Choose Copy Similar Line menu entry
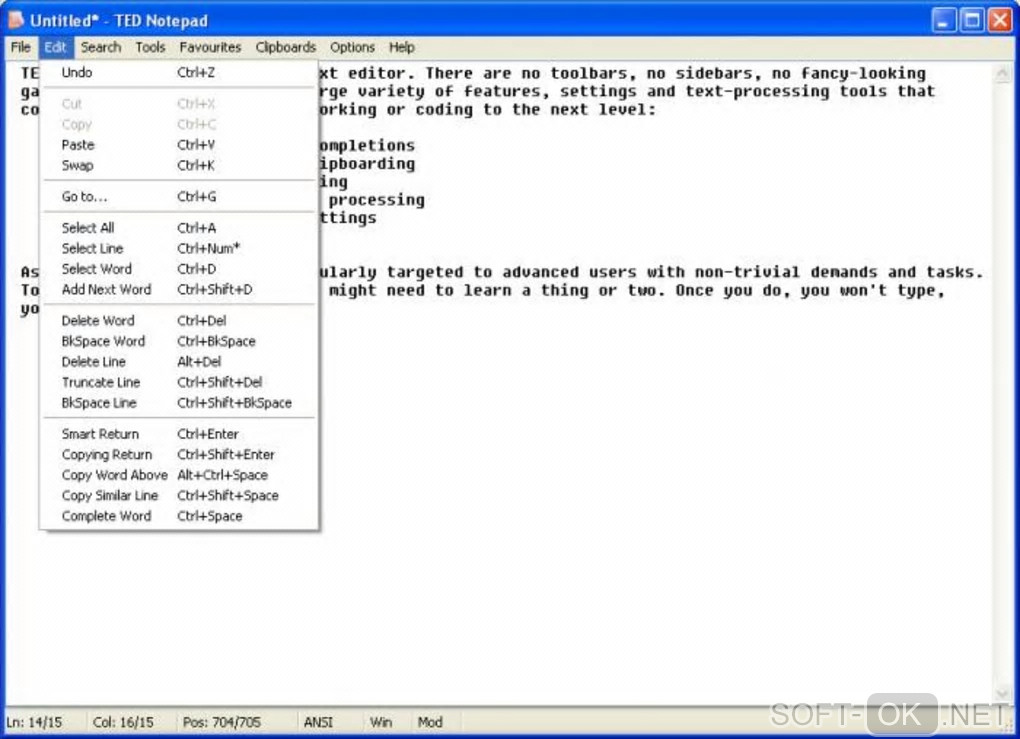This screenshot has width=1020, height=739. pyautogui.click(x=179, y=496)
